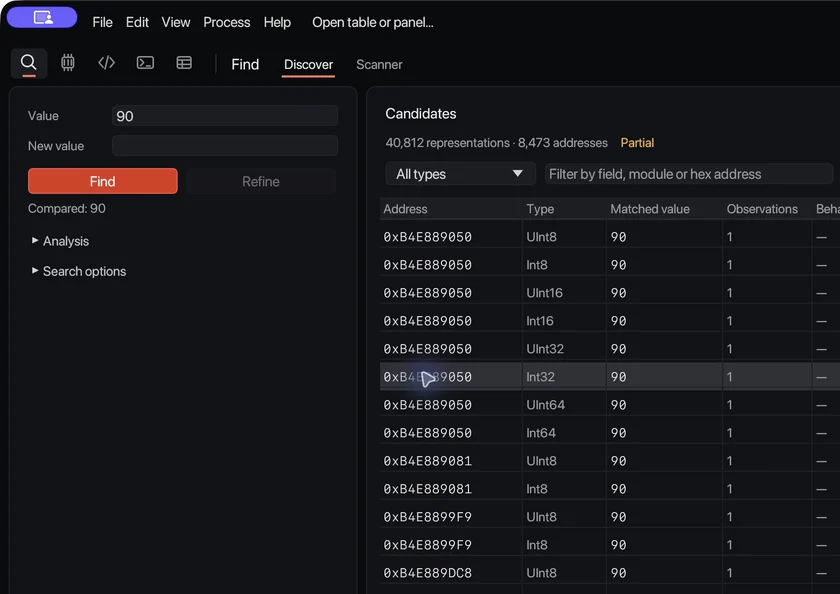Select 0xB4E8899F9 row with type Int8
This screenshot has height=594, width=840.
pyautogui.click(x=610, y=544)
